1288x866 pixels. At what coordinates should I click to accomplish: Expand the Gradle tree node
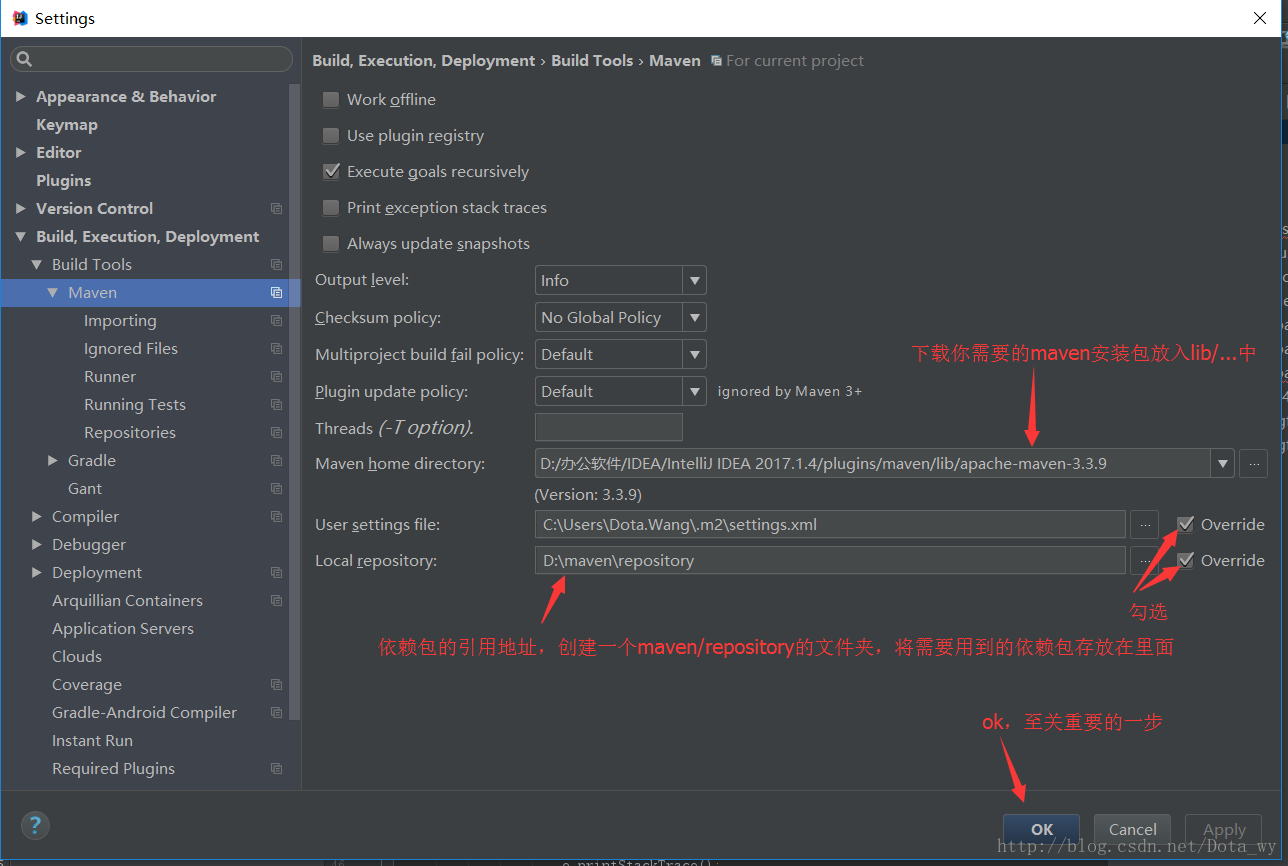(53, 461)
